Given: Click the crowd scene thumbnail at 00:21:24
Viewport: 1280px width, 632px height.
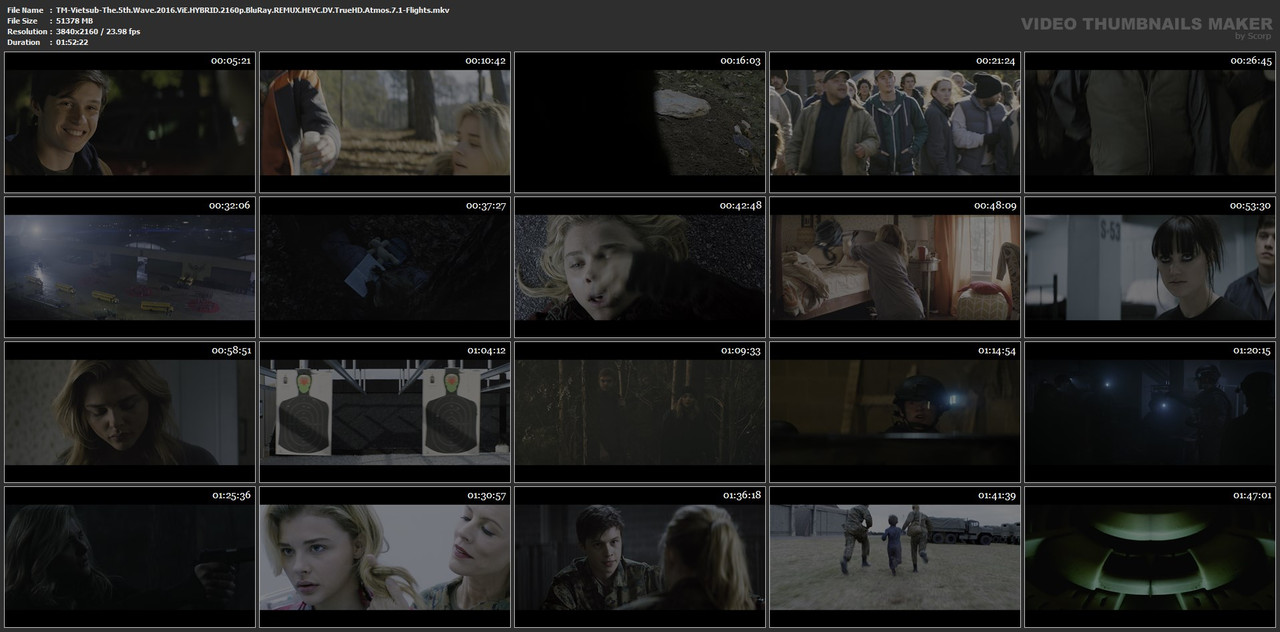Looking at the screenshot, I should pyautogui.click(x=895, y=122).
